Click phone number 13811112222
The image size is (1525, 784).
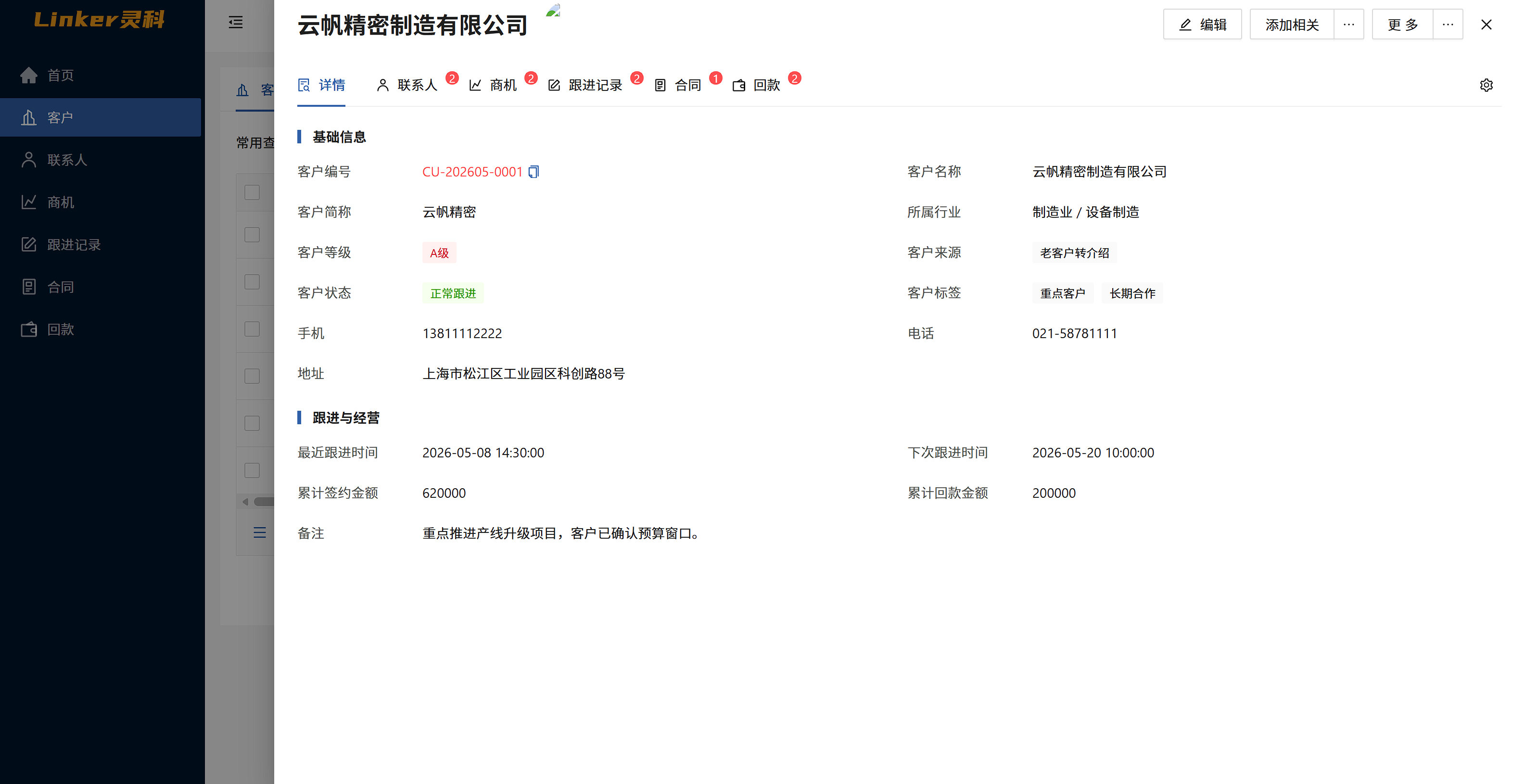462,333
